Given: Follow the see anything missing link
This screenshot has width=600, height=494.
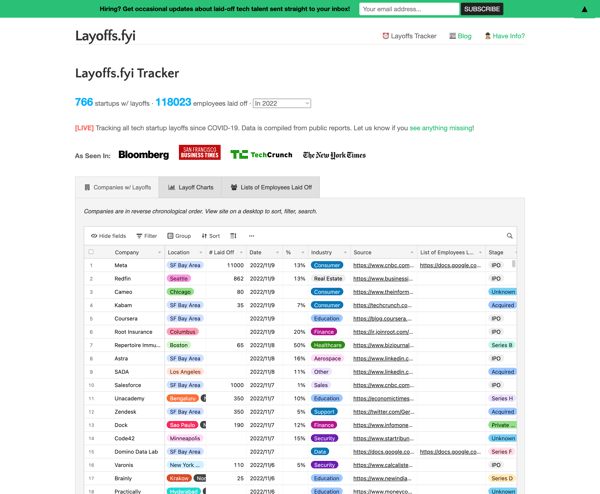Looking at the screenshot, I should (x=441, y=128).
